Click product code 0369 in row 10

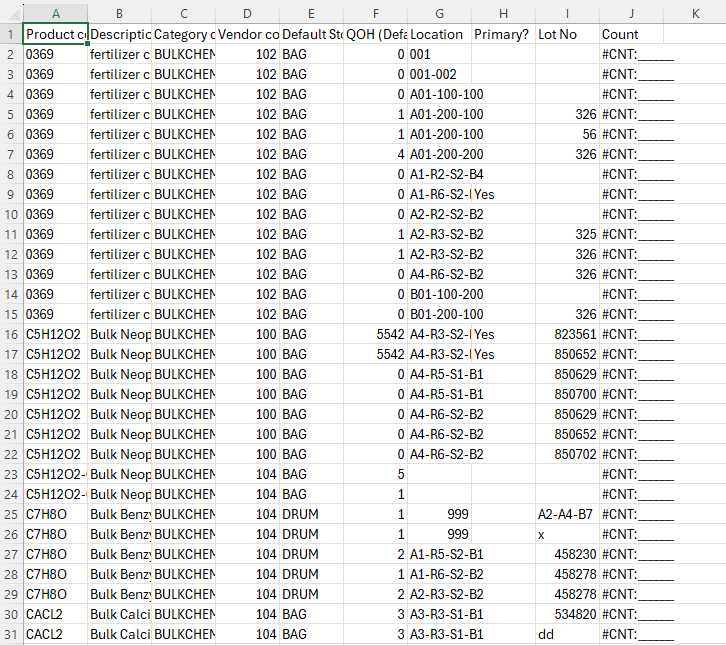tap(56, 214)
